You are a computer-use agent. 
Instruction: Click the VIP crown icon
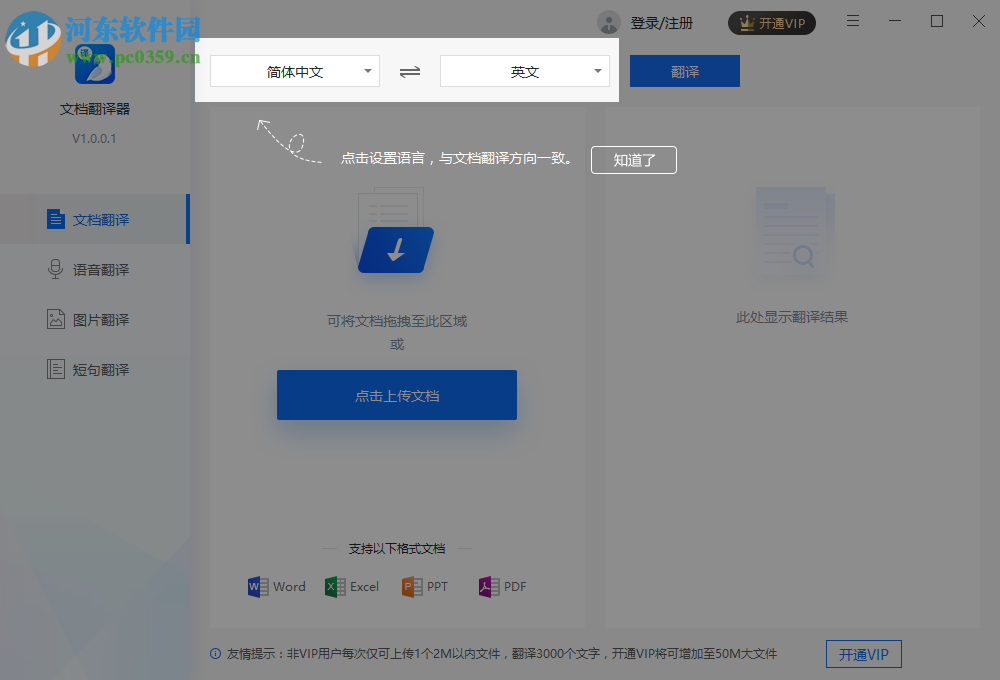tap(745, 21)
